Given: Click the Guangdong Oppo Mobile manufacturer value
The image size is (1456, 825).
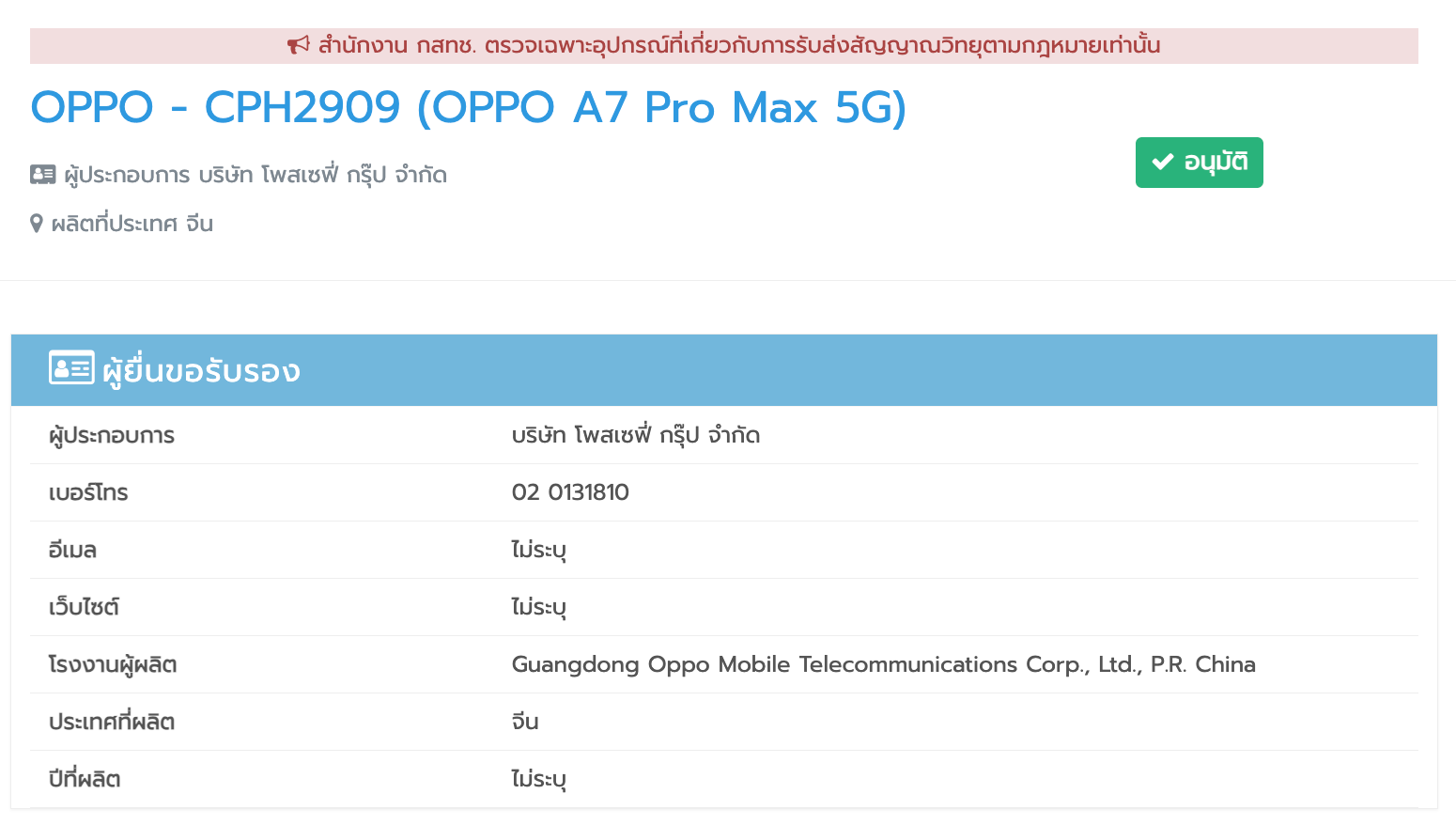Looking at the screenshot, I should click(883, 664).
